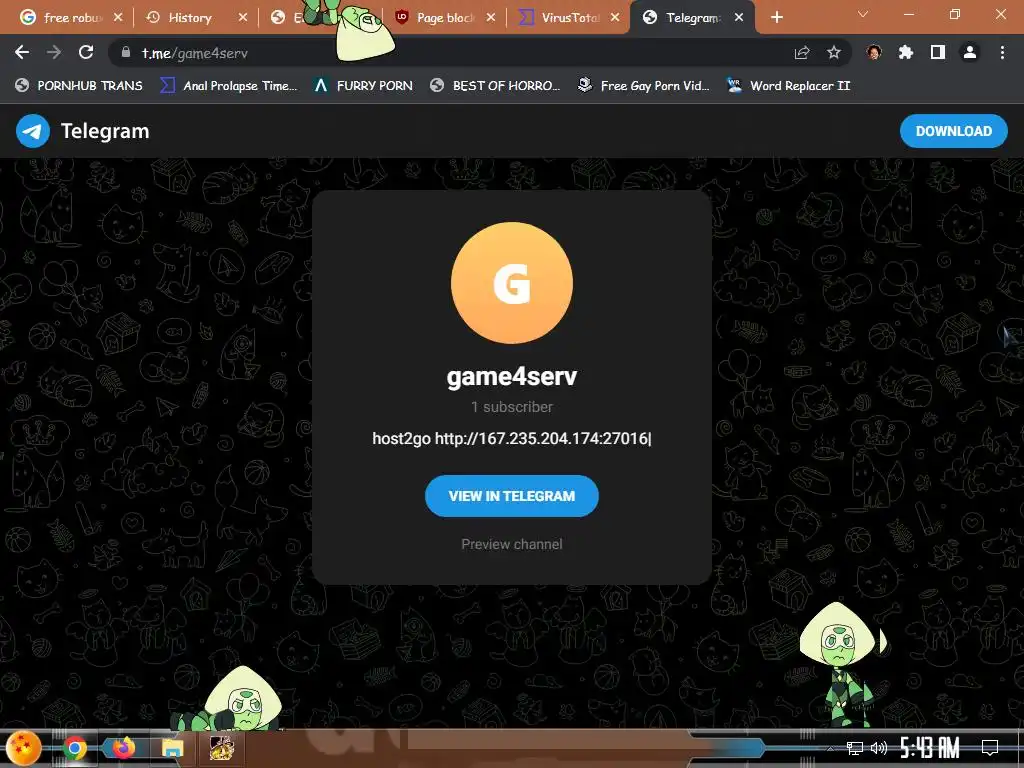Open the Extensions puzzle icon
Image resolution: width=1024 pixels, height=768 pixels.
906,52
